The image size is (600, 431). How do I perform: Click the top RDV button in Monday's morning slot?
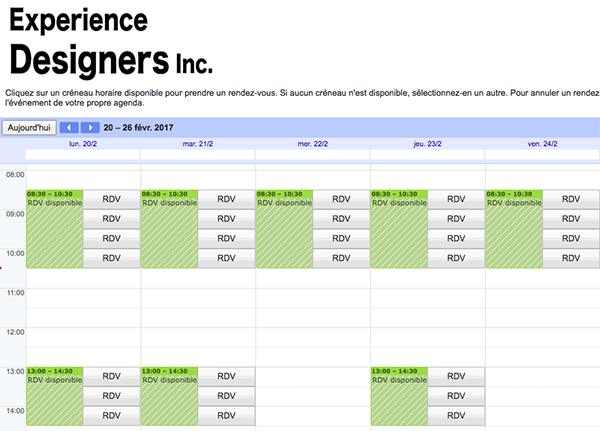tap(111, 199)
